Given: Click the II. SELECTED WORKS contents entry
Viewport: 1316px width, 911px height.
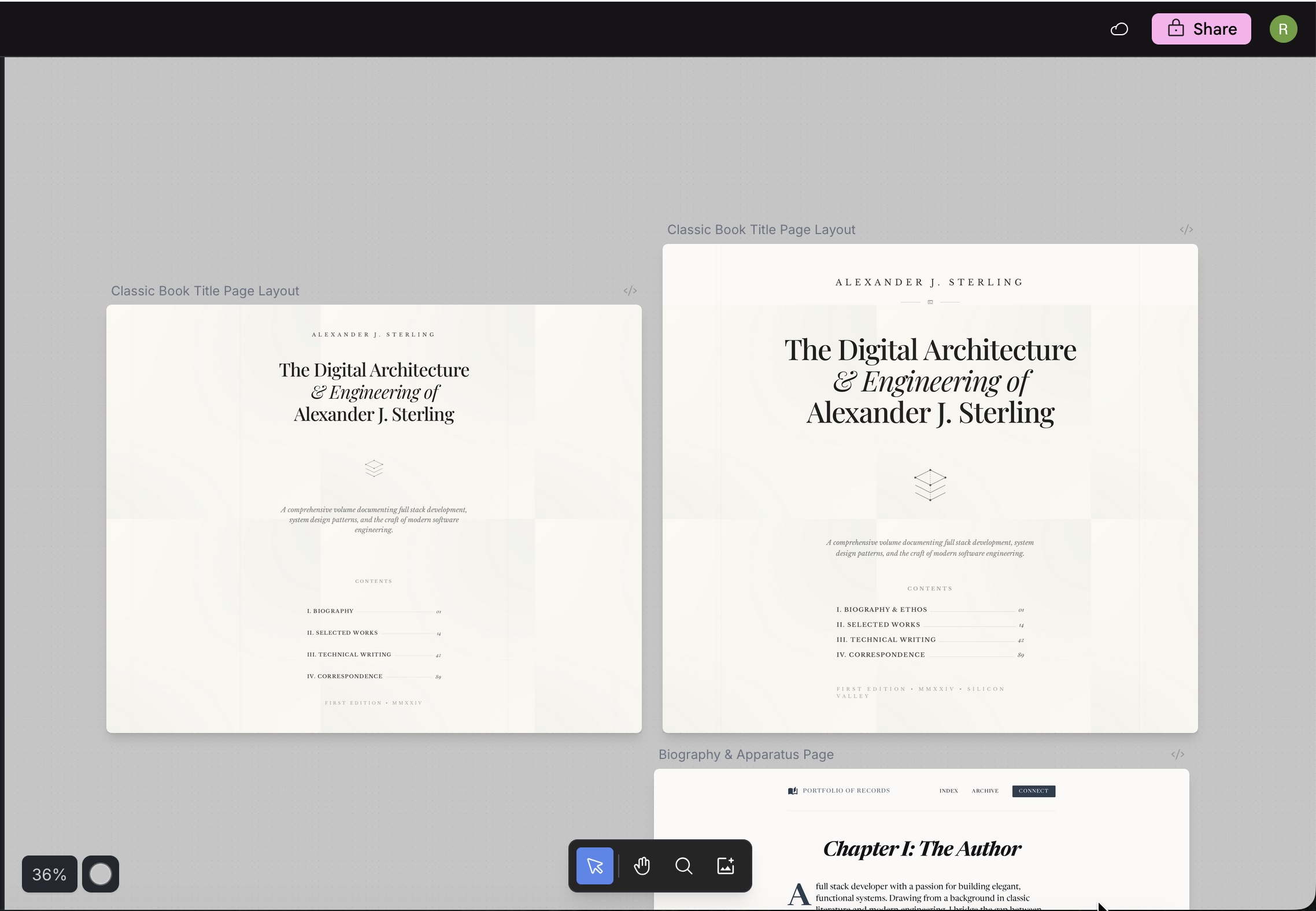Looking at the screenshot, I should click(x=878, y=624).
